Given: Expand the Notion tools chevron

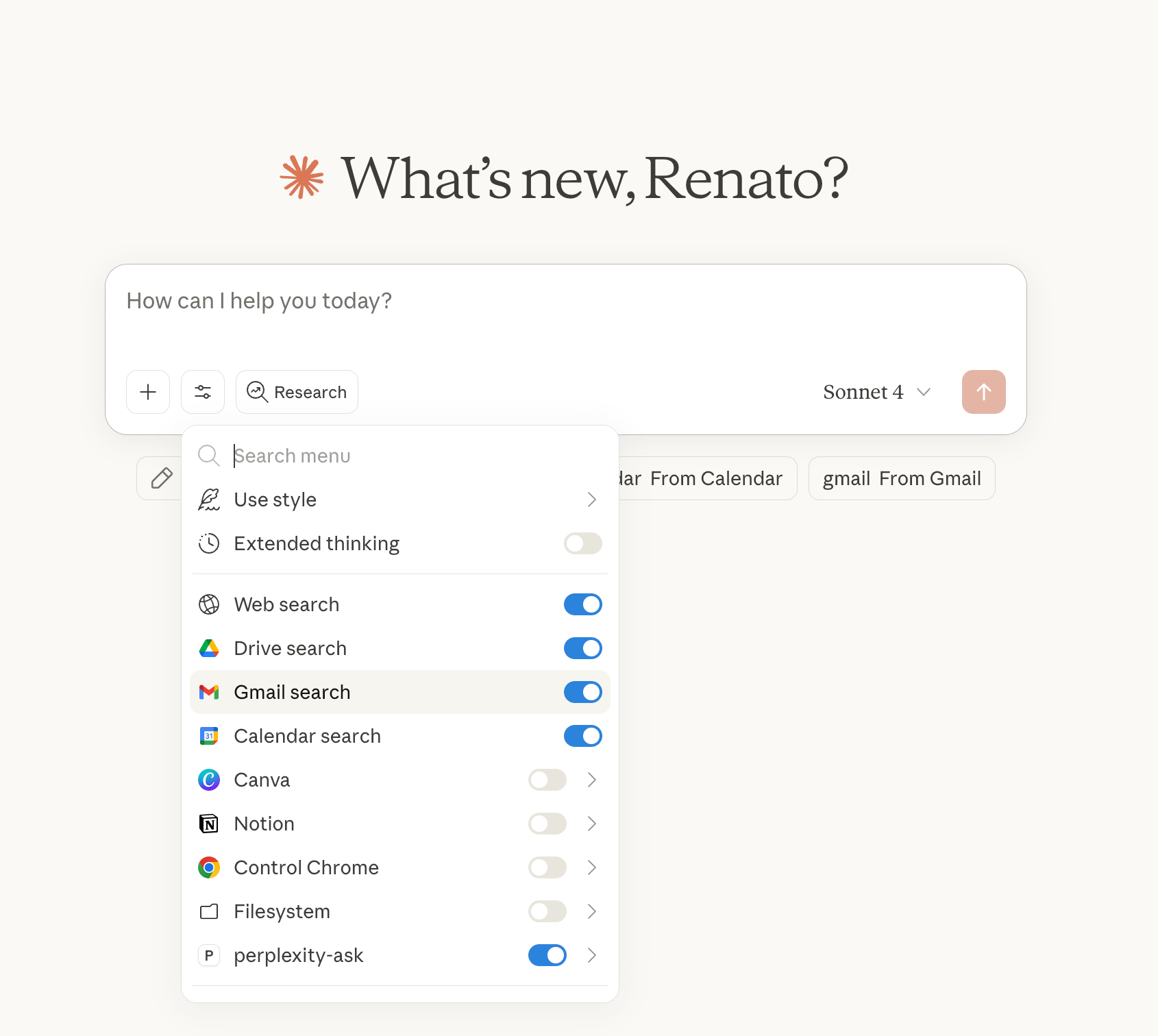Looking at the screenshot, I should coord(592,824).
